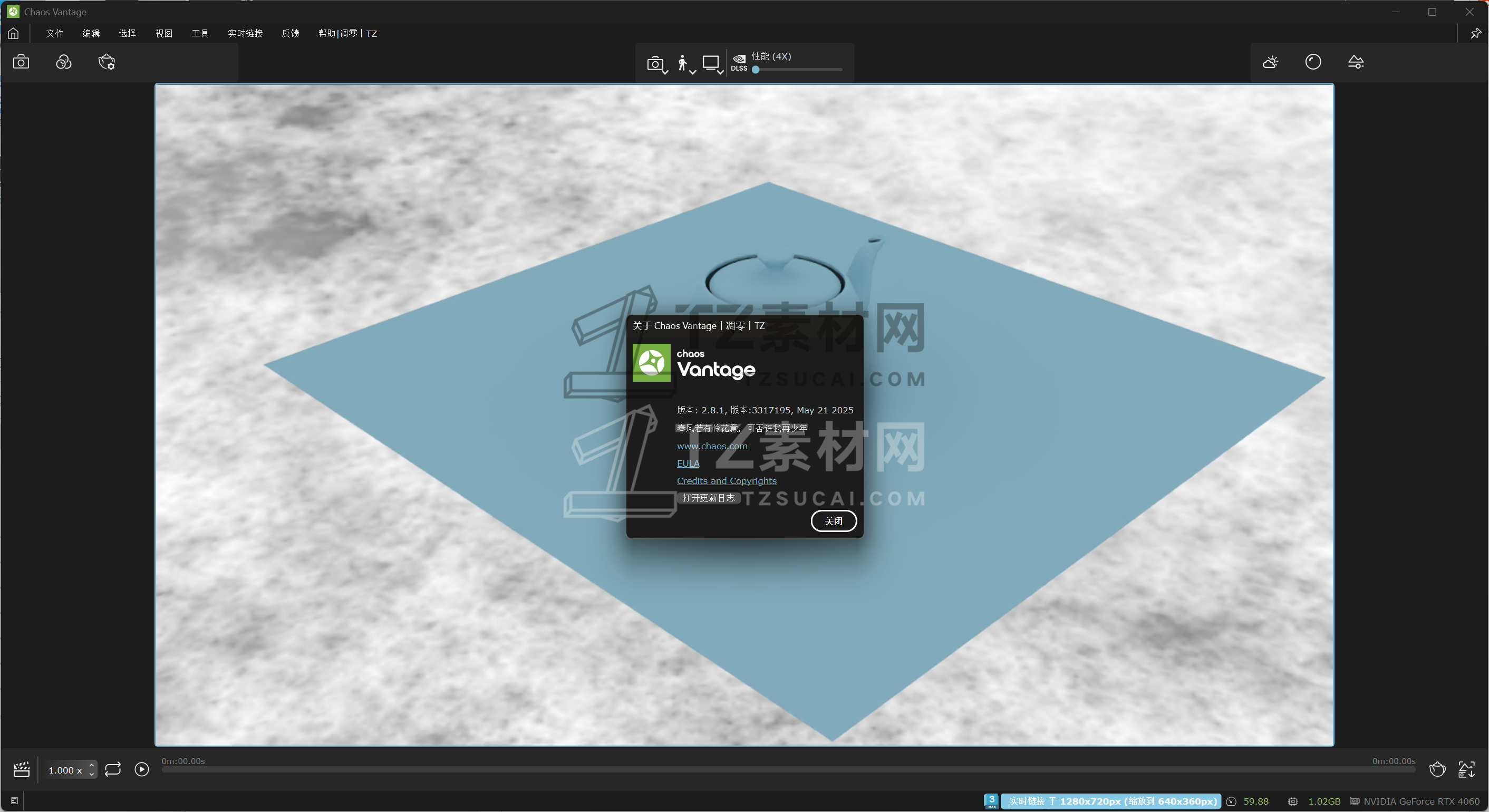1489x812 pixels.
Task: Click the GPU memory chip icon
Action: (x=1293, y=801)
